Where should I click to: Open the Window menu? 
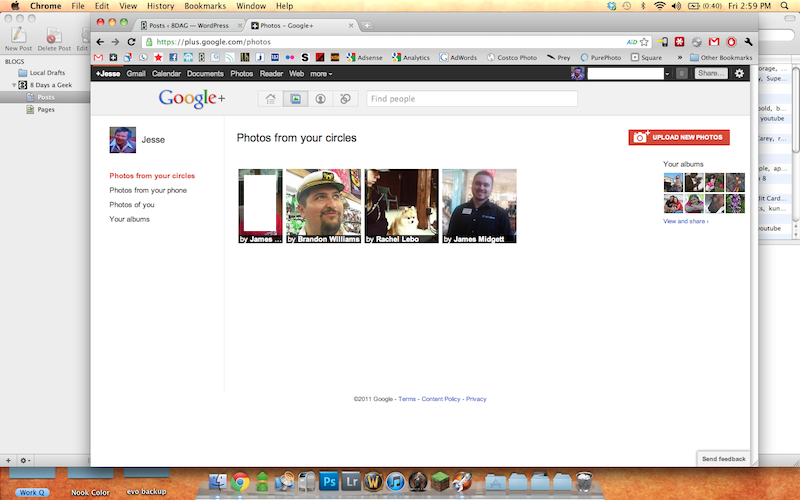click(x=251, y=6)
